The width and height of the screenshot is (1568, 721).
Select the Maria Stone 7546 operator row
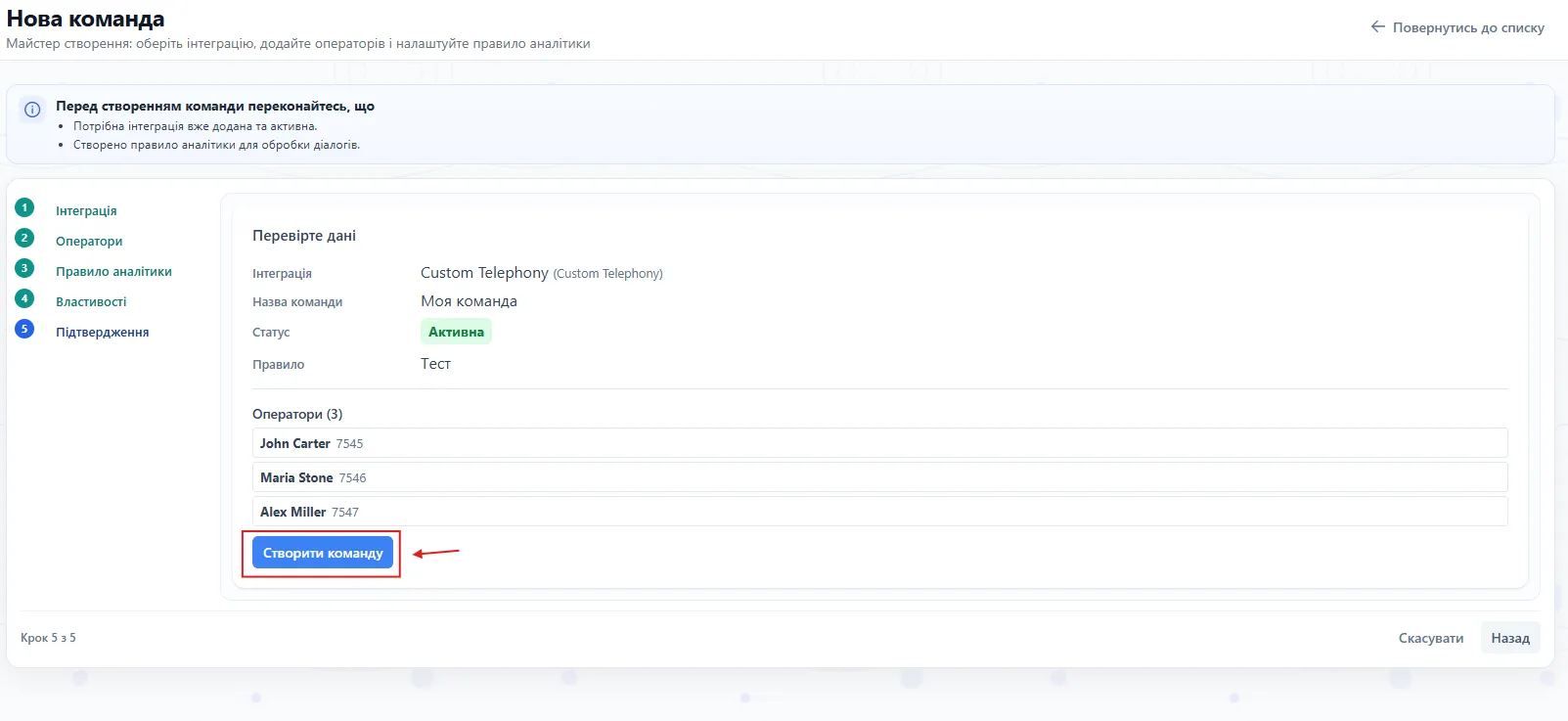click(879, 477)
